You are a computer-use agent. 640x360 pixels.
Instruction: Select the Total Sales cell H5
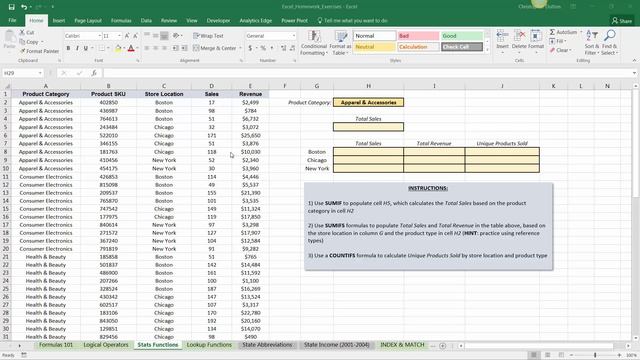[368, 127]
